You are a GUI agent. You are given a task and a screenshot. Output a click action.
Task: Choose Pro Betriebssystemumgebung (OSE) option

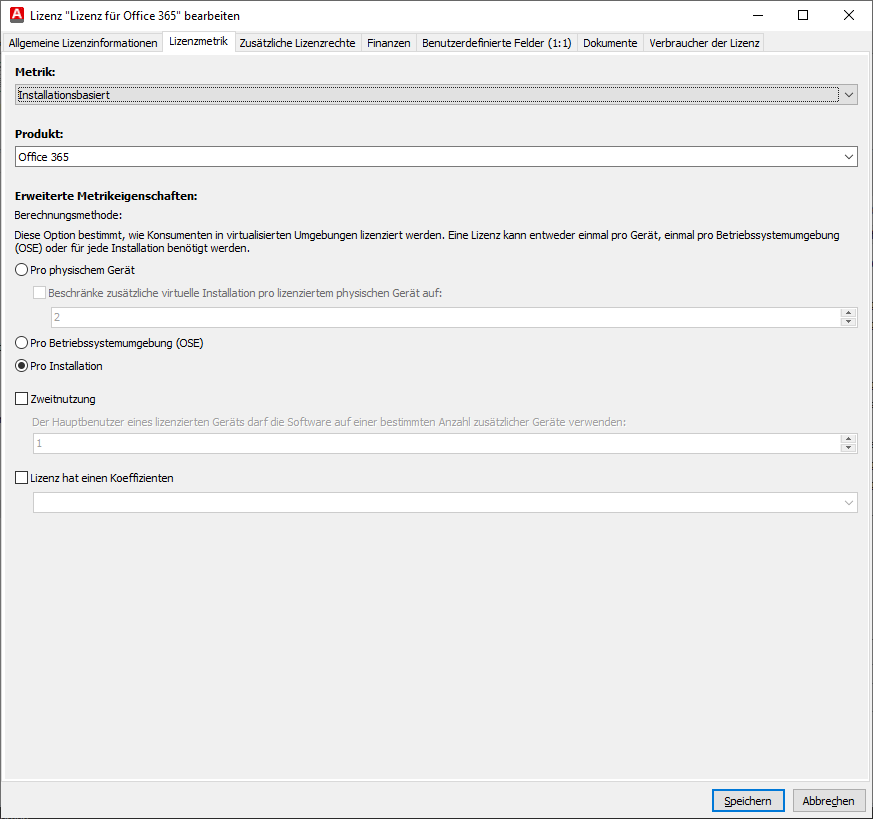22,343
